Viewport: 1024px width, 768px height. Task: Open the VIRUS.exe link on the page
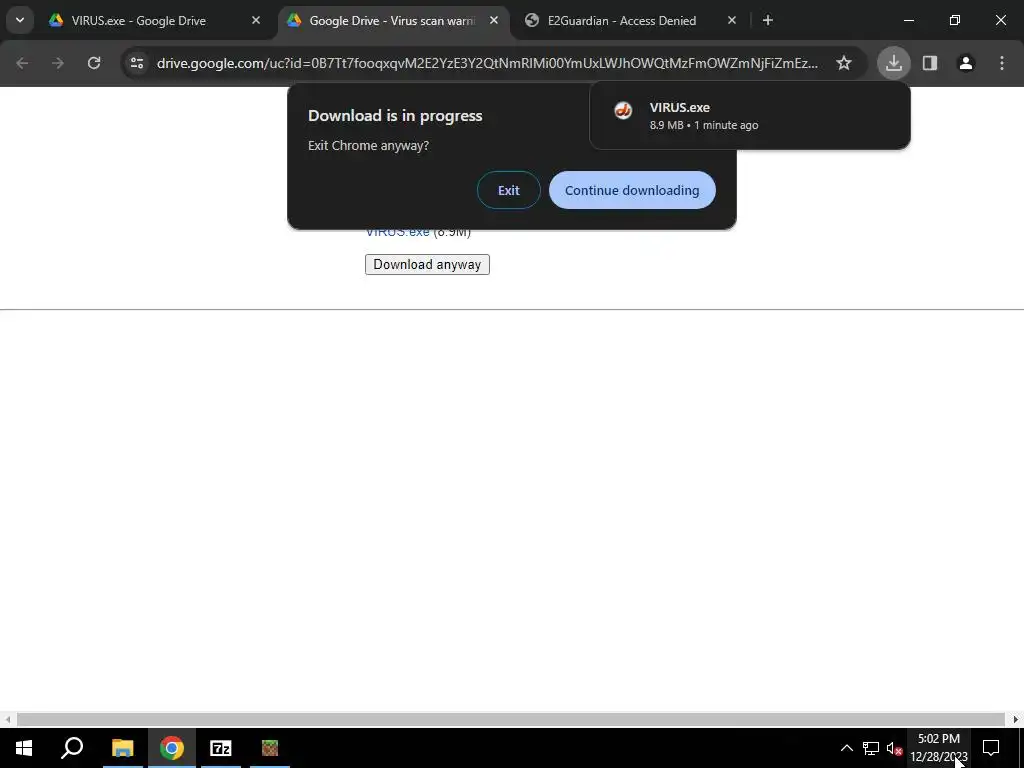click(x=398, y=232)
